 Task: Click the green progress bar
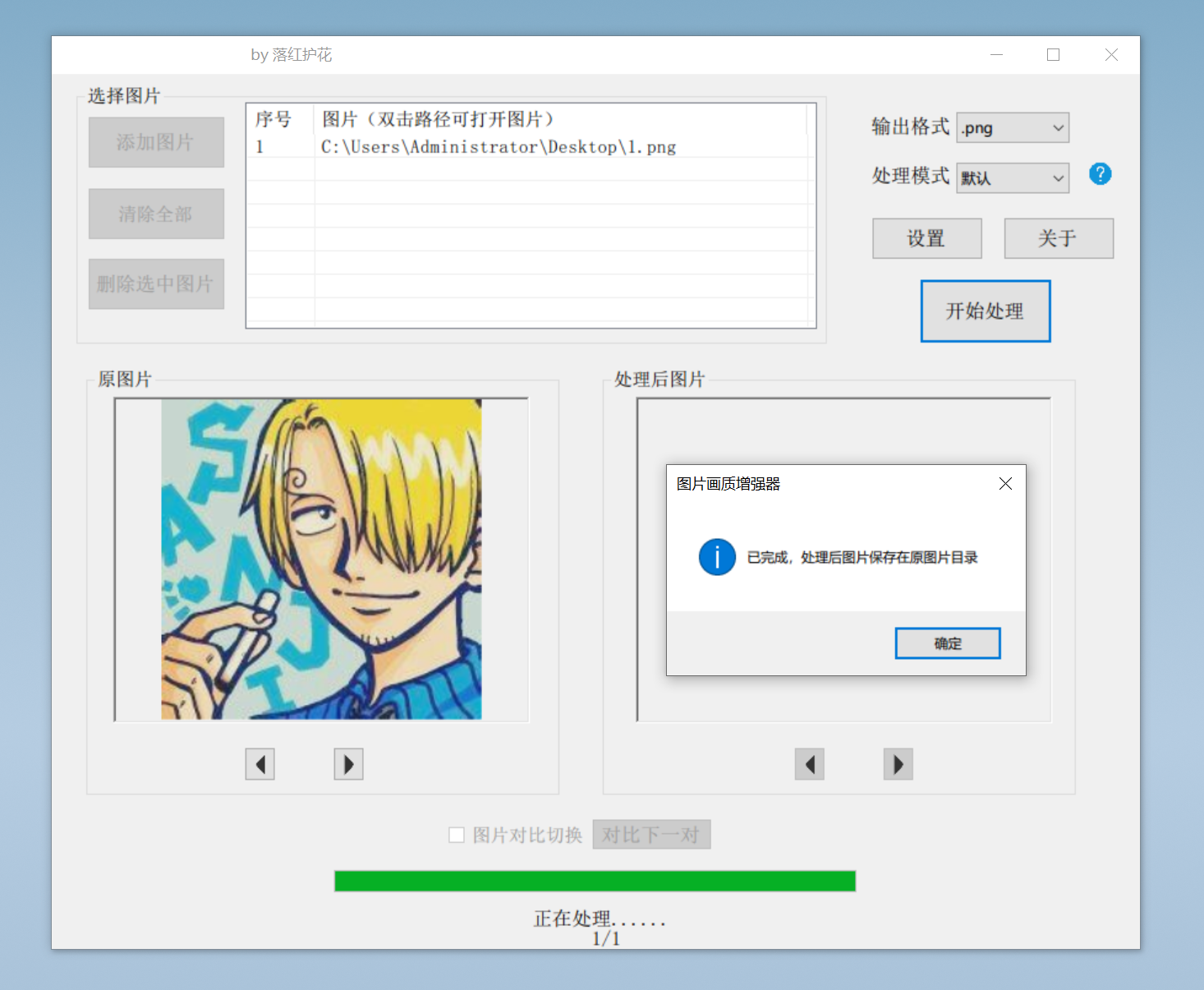[595, 881]
